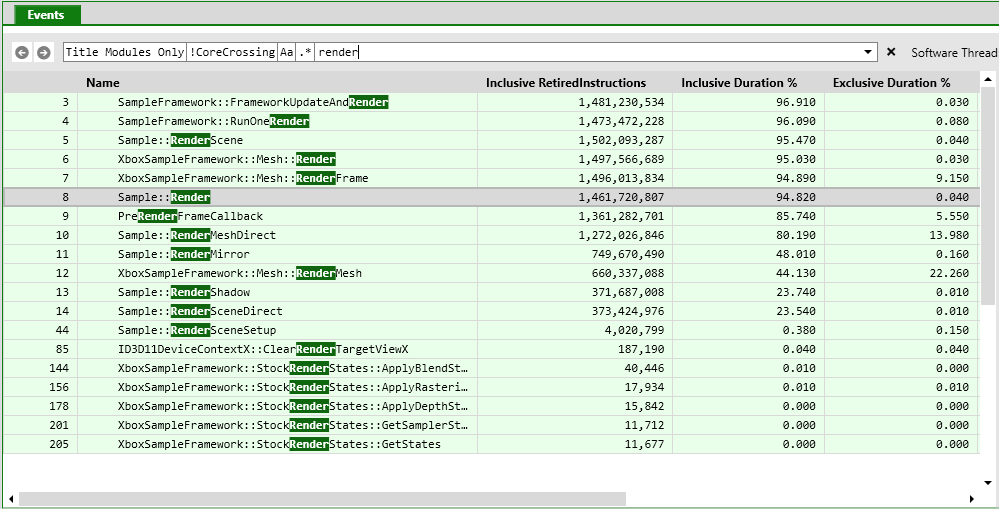Sort by Inclusive RetiredInstructions column
999x509 pixels.
pyautogui.click(x=566, y=83)
